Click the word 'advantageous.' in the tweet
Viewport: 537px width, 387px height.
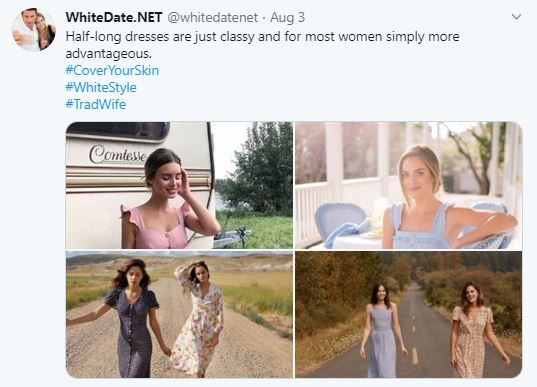click(x=108, y=54)
